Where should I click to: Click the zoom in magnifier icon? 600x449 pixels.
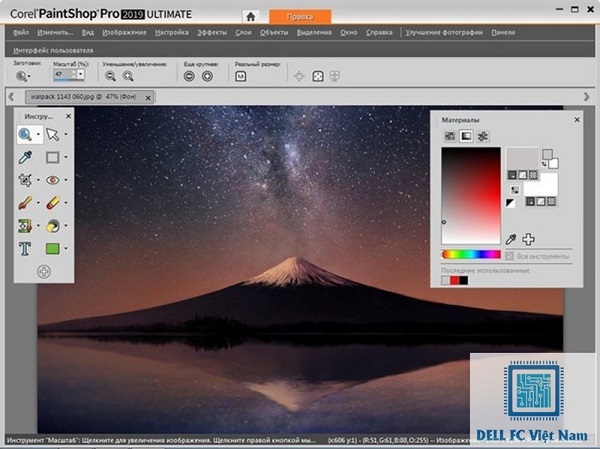[x=128, y=76]
